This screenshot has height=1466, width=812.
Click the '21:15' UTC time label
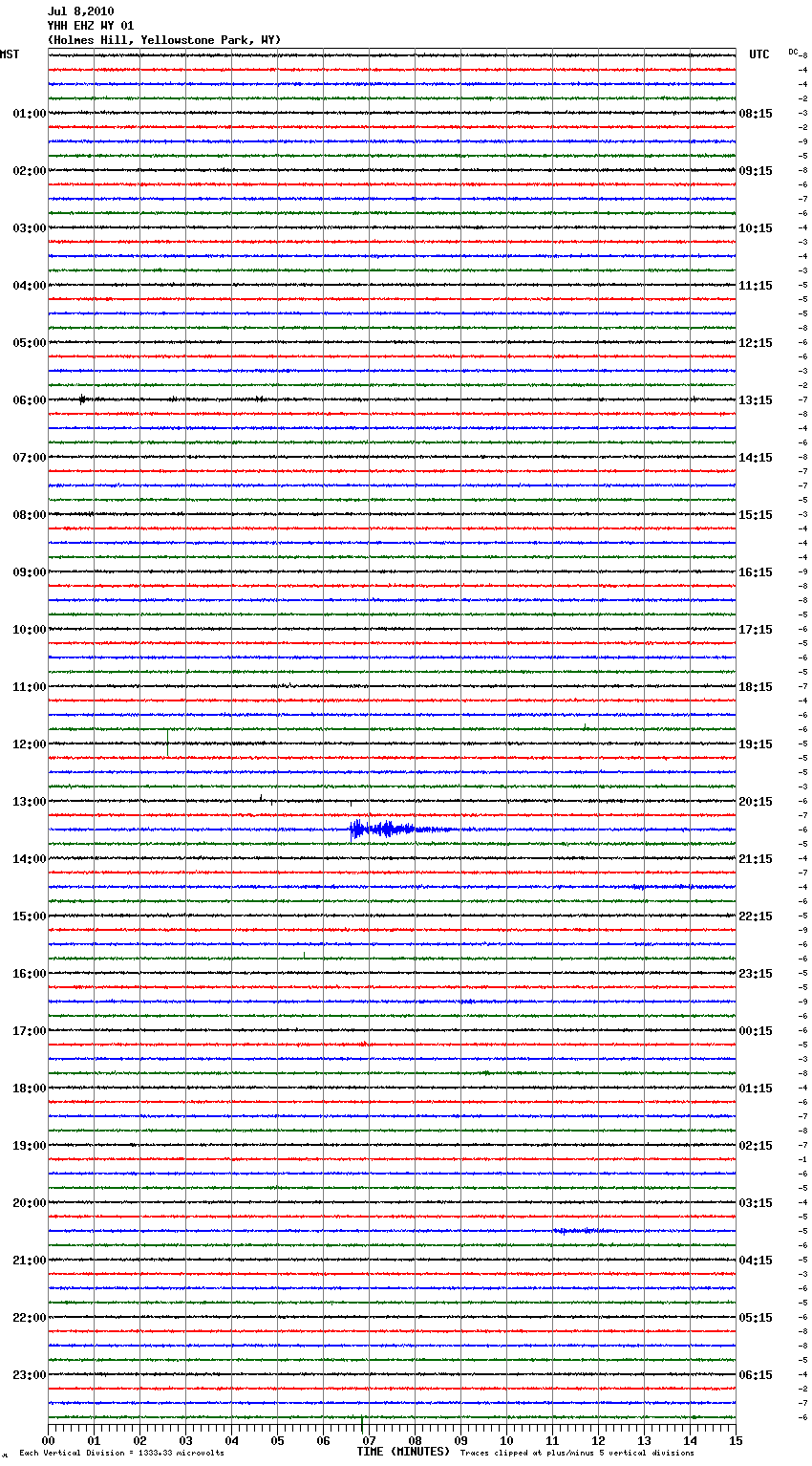(756, 859)
